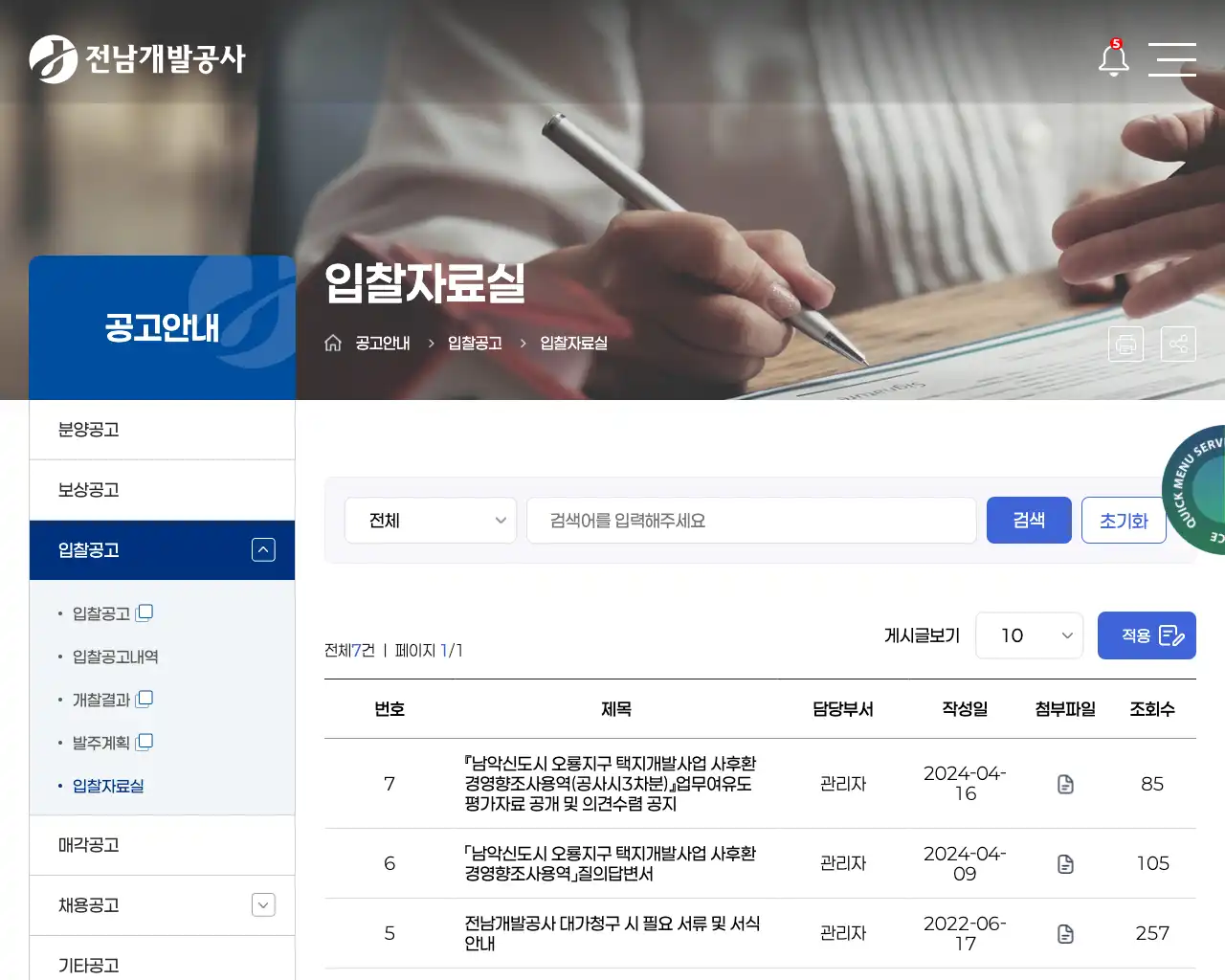The height and width of the screenshot is (980, 1225).
Task: Open post 대가청구 시 필요 서류 및 서식 안내
Action: 612,933
